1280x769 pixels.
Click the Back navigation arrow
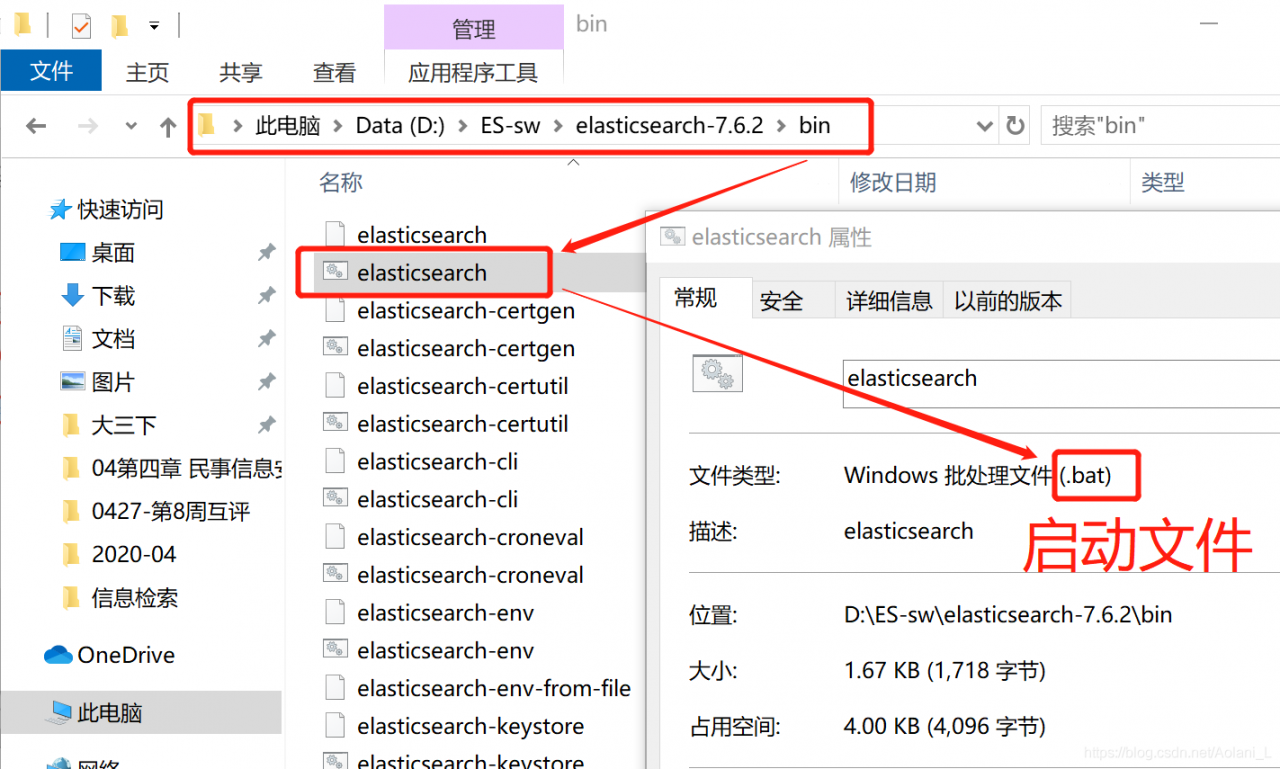click(36, 126)
